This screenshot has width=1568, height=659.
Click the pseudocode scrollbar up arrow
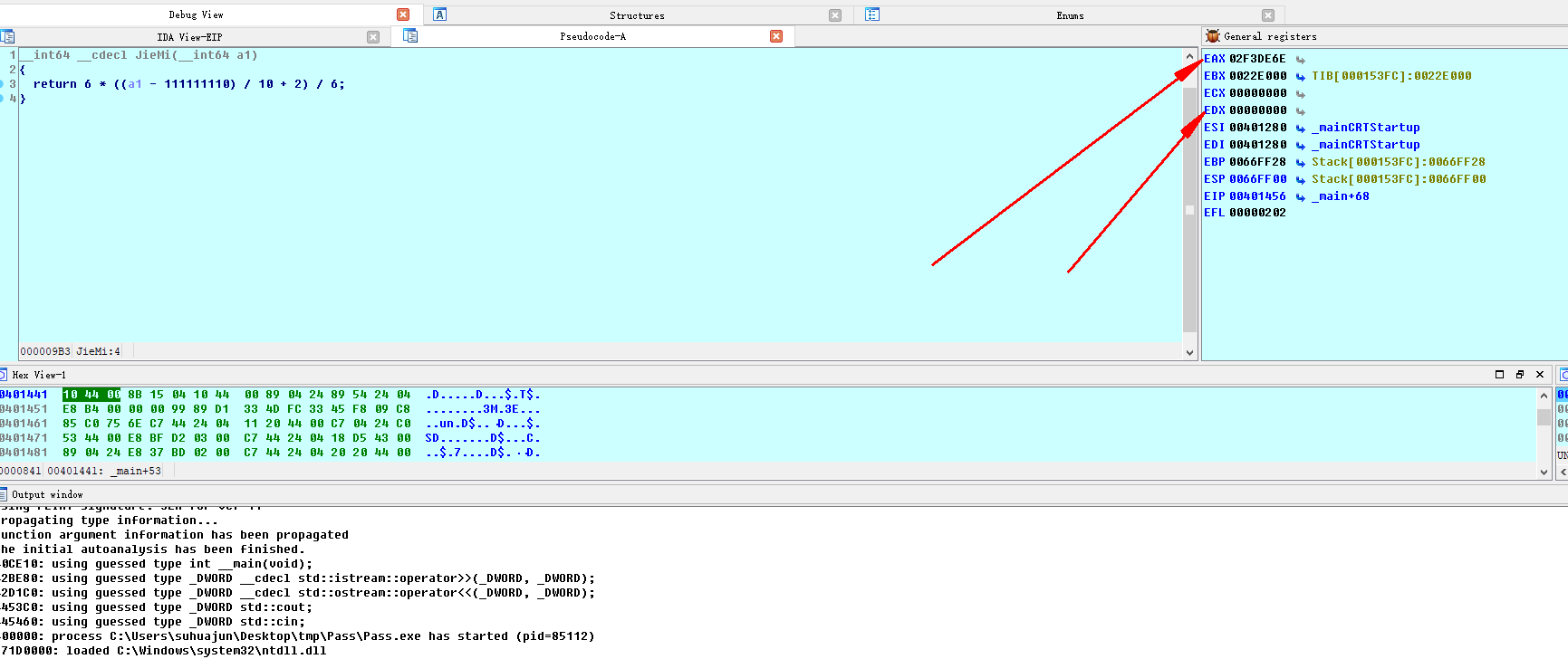(x=1189, y=56)
